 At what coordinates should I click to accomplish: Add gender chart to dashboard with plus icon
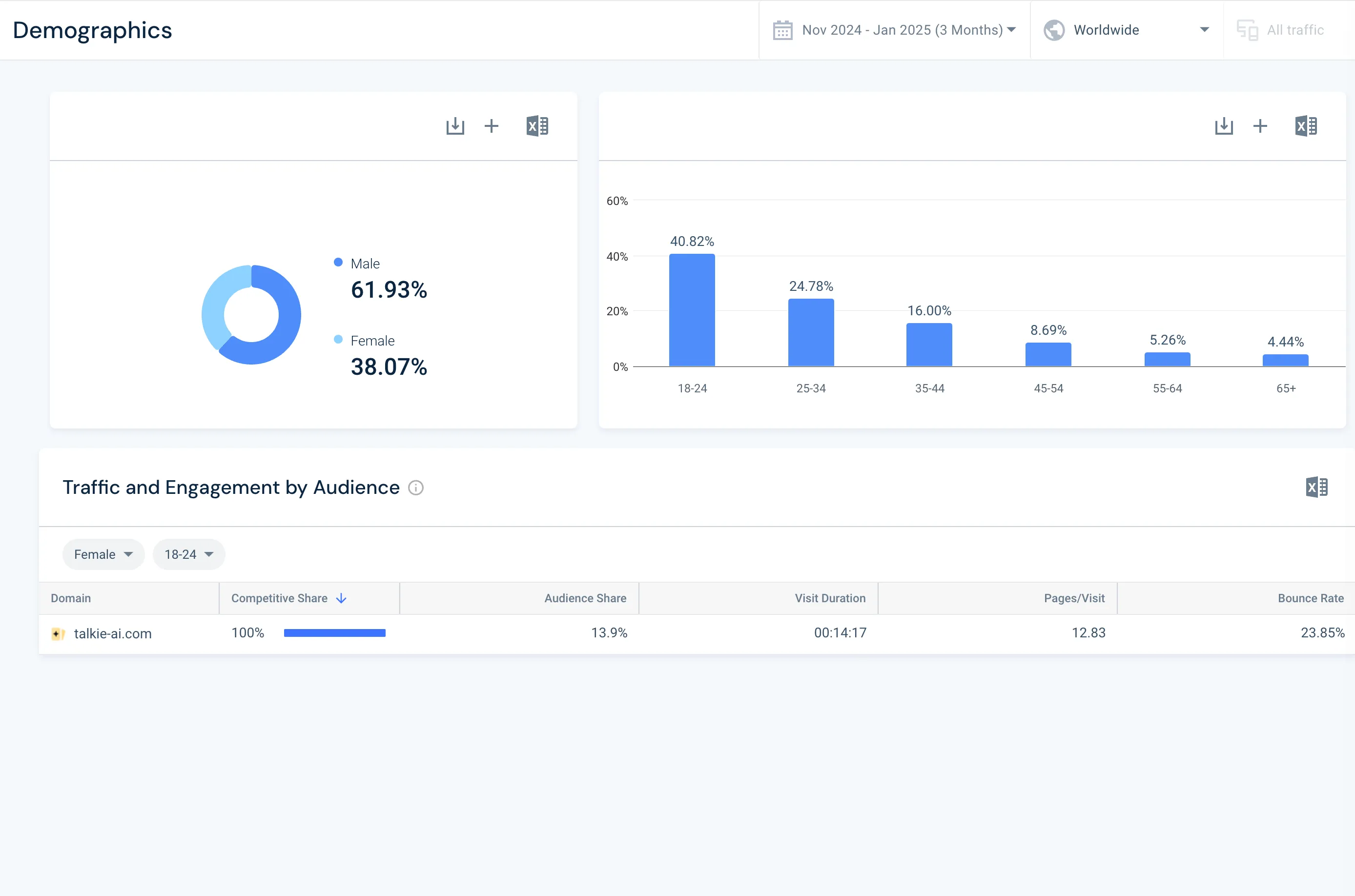(492, 126)
